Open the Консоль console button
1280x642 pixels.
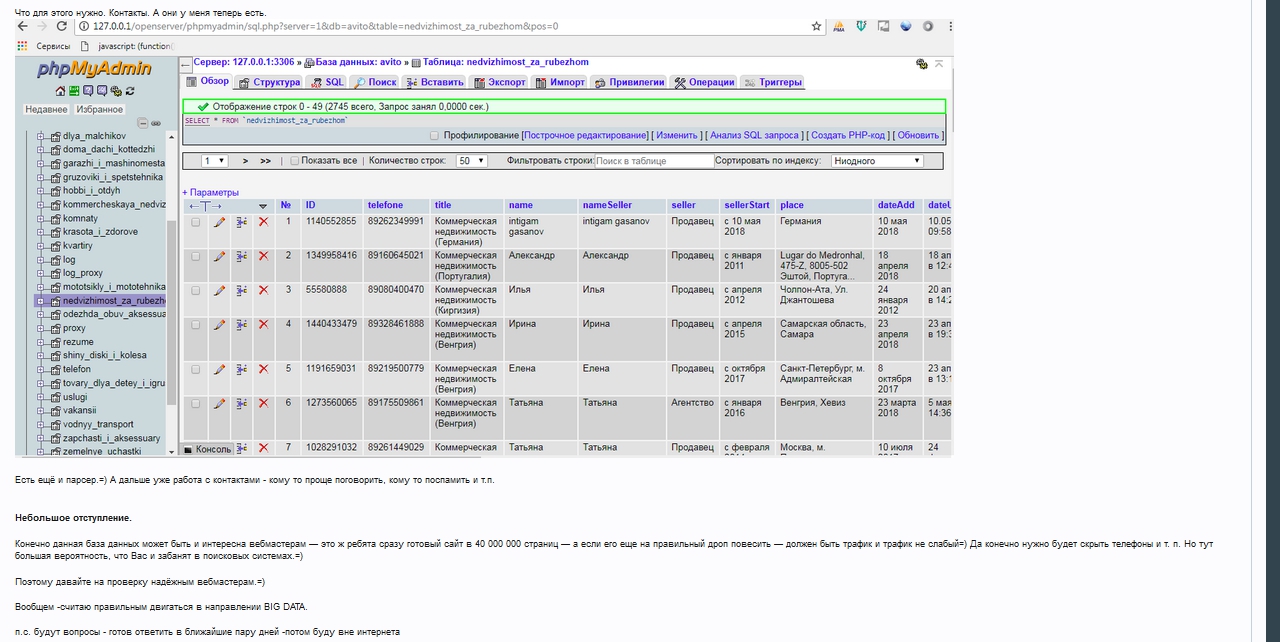coord(207,449)
